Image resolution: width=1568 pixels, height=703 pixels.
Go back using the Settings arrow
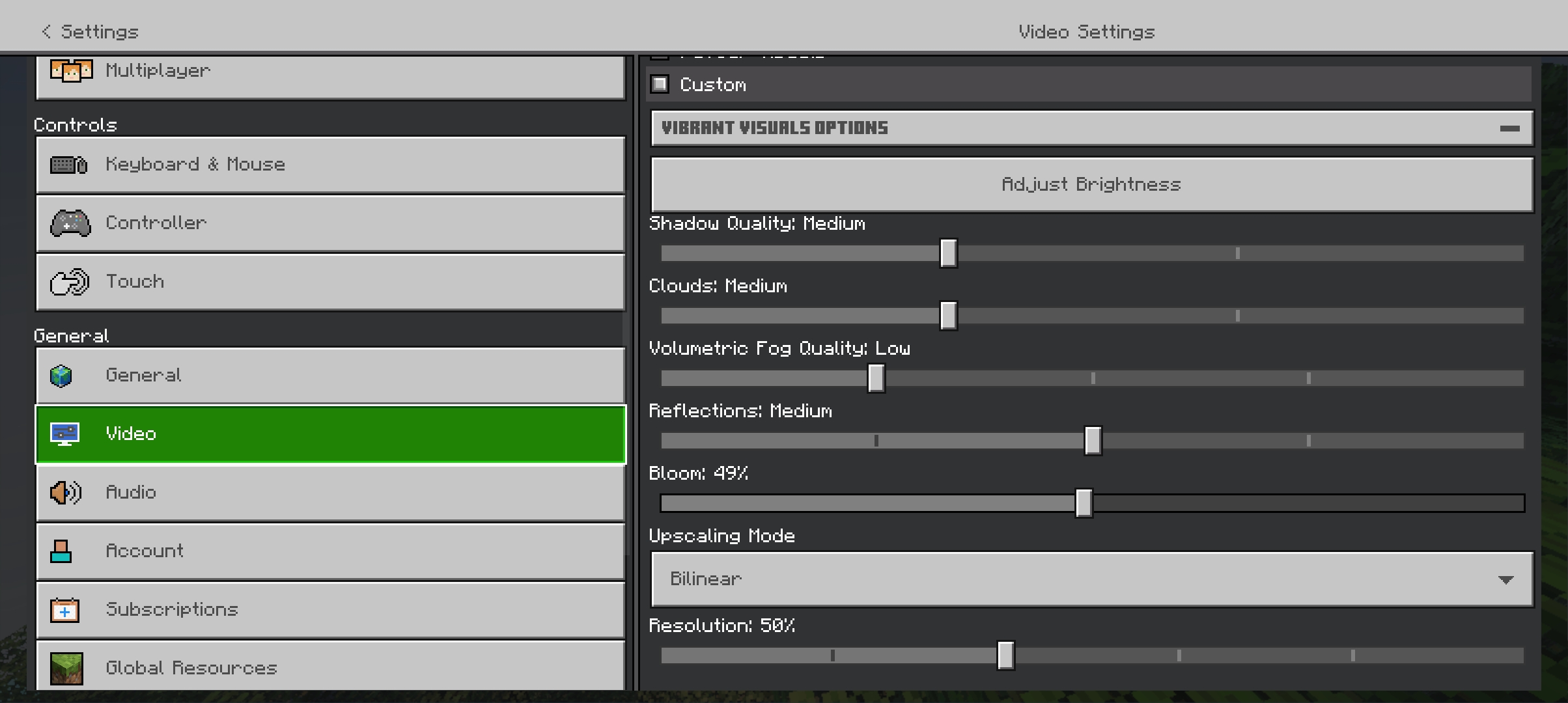point(46,31)
